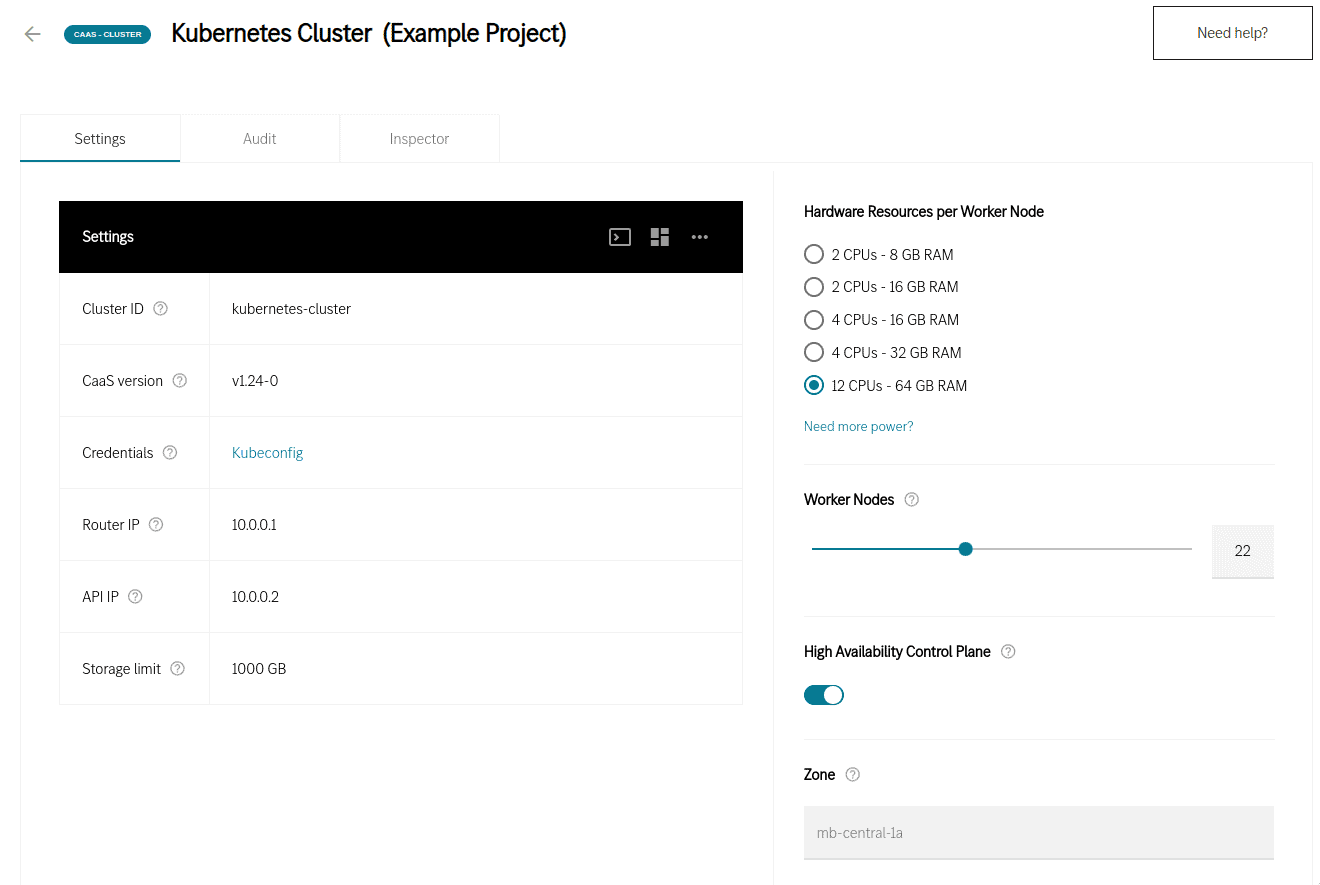The height and width of the screenshot is (885, 1320).
Task: Open the three-dot overflow menu on Settings panel
Action: pyautogui.click(x=699, y=237)
